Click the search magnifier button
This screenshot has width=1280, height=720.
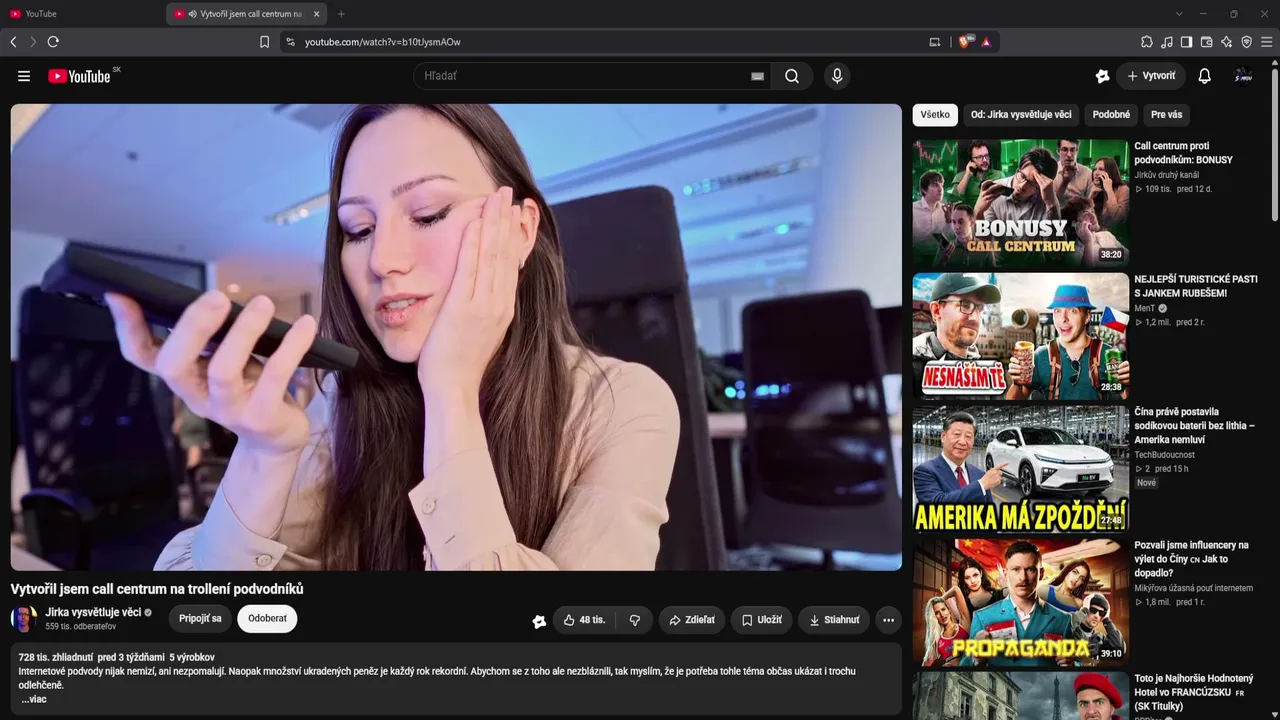792,76
